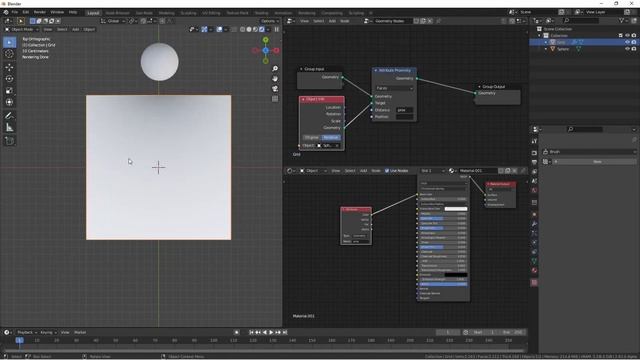Select the Add Cube tool

9,141
